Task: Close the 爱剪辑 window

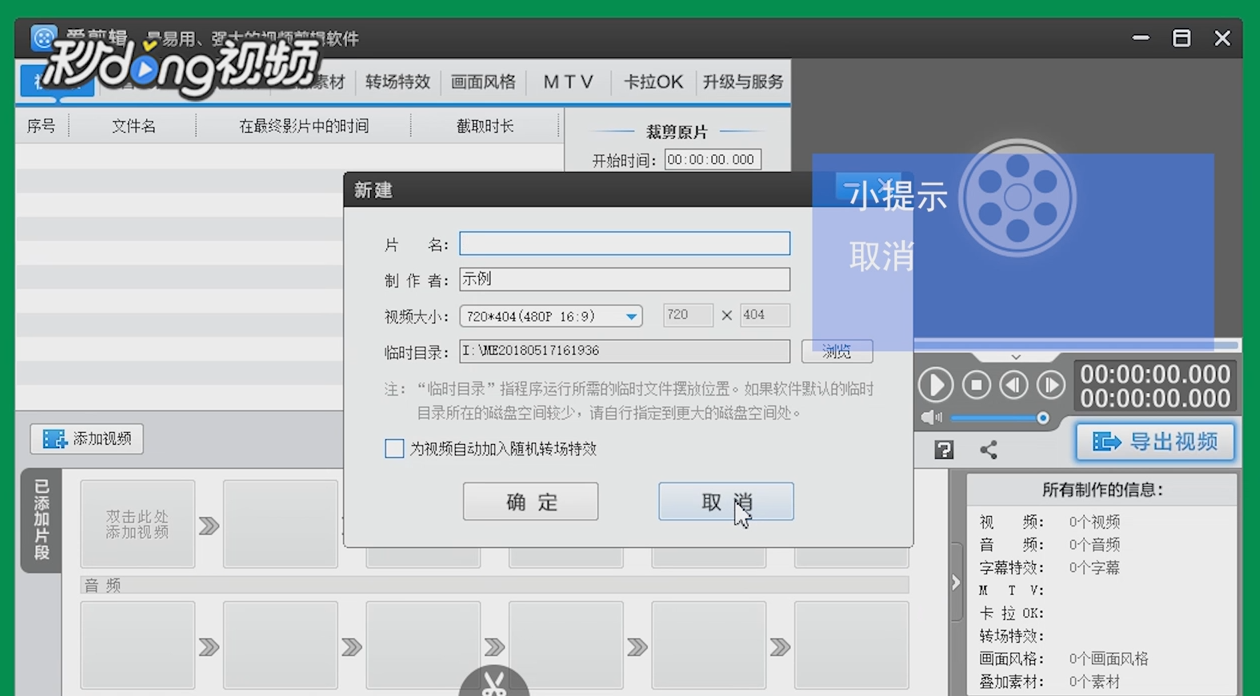Action: (1222, 39)
